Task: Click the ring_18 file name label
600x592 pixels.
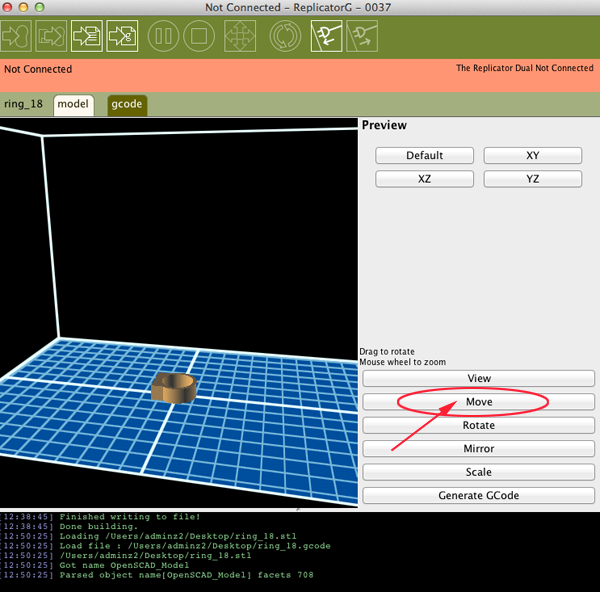Action: click(23, 104)
